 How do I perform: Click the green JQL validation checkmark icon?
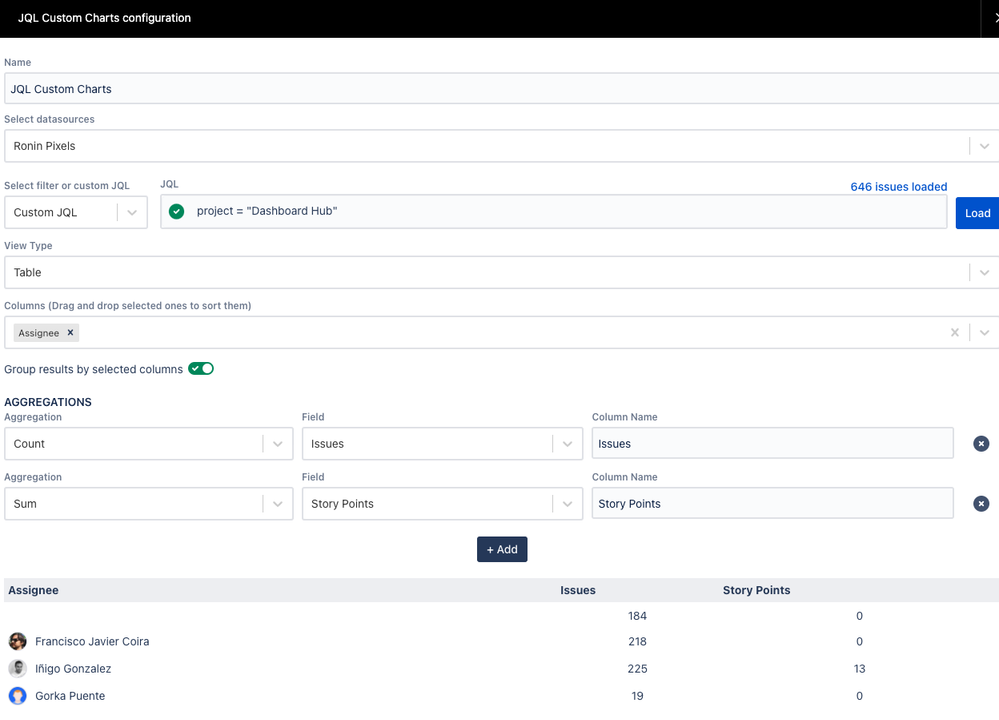click(177, 211)
